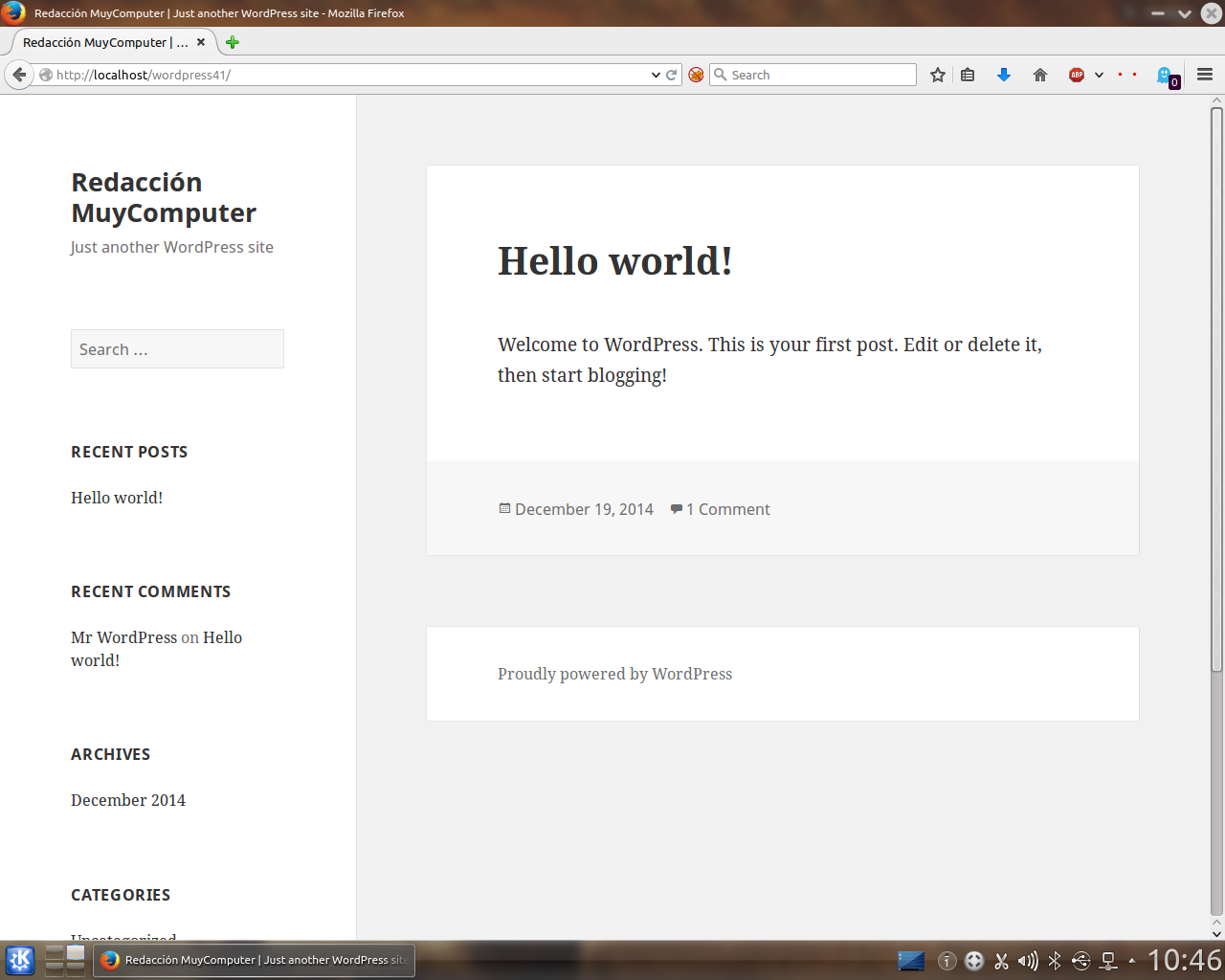Open the Hello world! post link
The image size is (1225, 980).
tap(613, 260)
